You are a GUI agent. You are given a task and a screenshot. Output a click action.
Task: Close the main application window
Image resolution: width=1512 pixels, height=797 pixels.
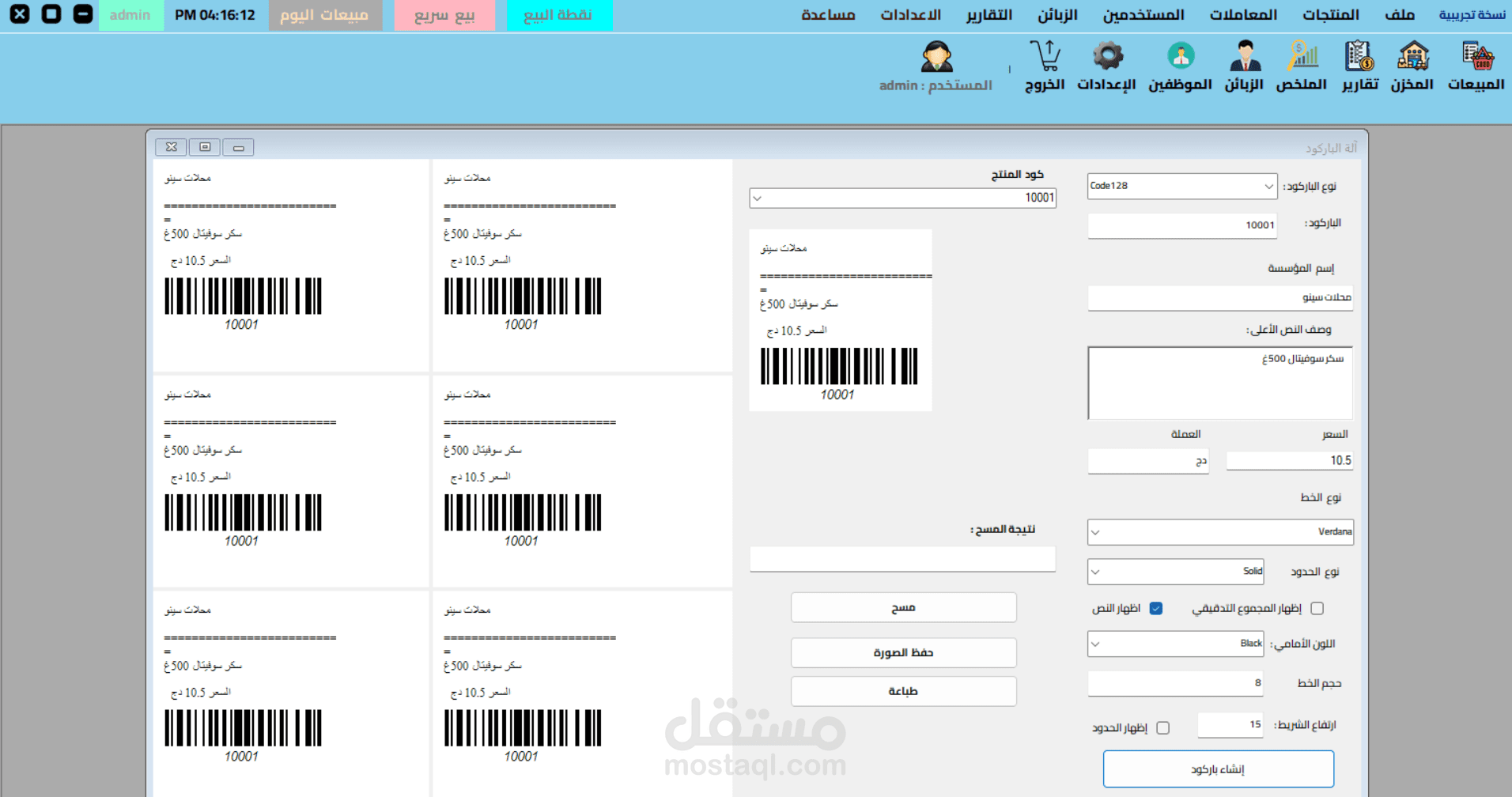click(20, 14)
